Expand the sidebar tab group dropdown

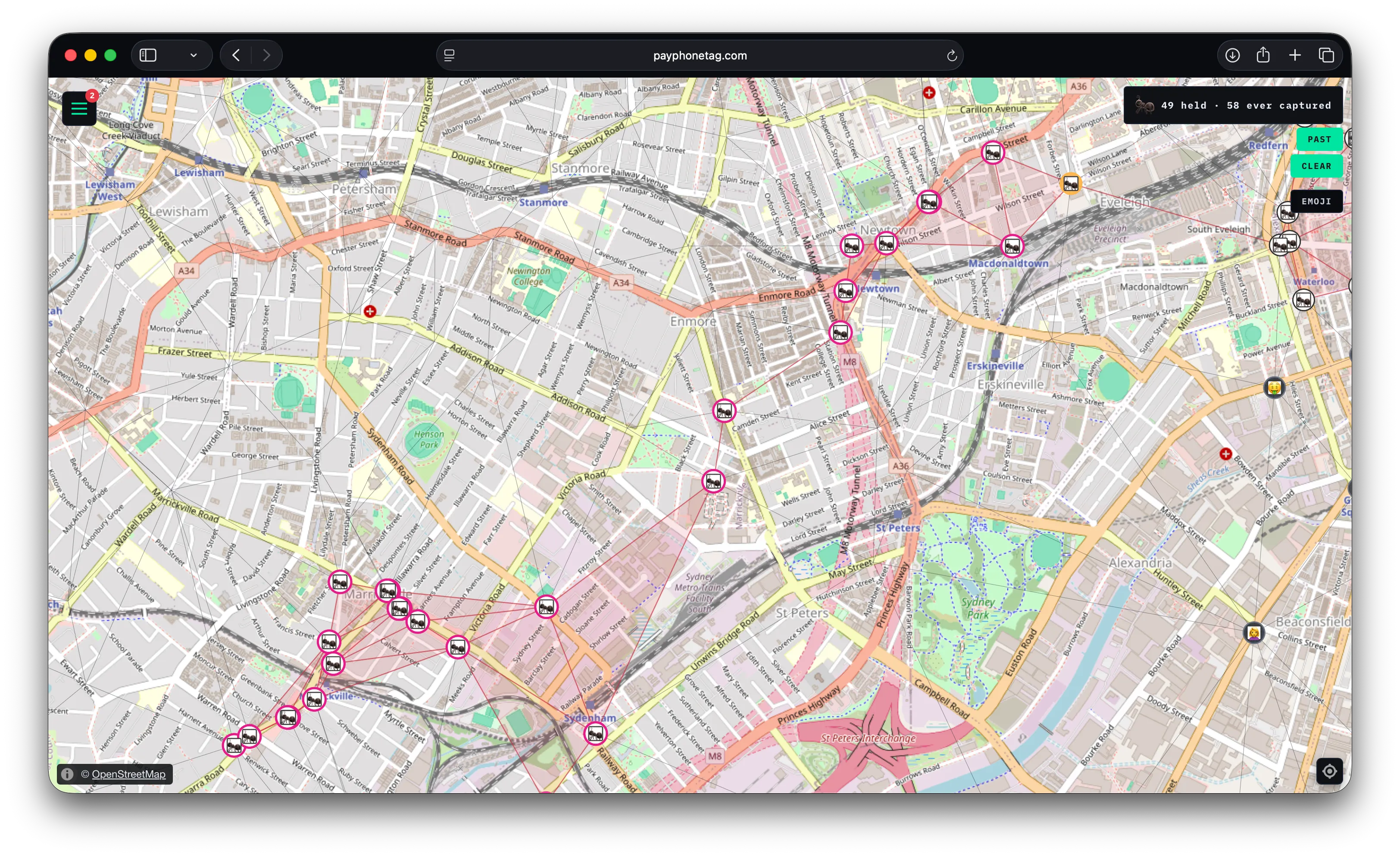click(193, 55)
